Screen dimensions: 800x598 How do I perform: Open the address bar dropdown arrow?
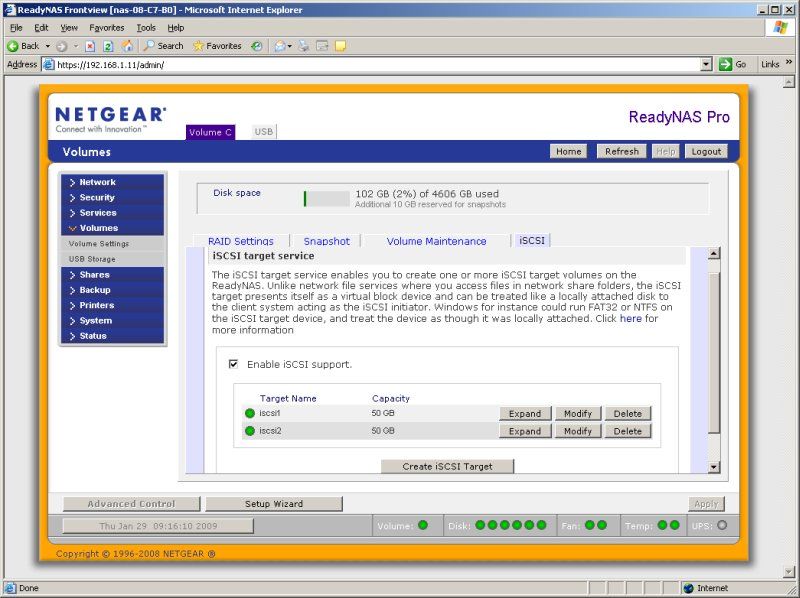pyautogui.click(x=706, y=64)
